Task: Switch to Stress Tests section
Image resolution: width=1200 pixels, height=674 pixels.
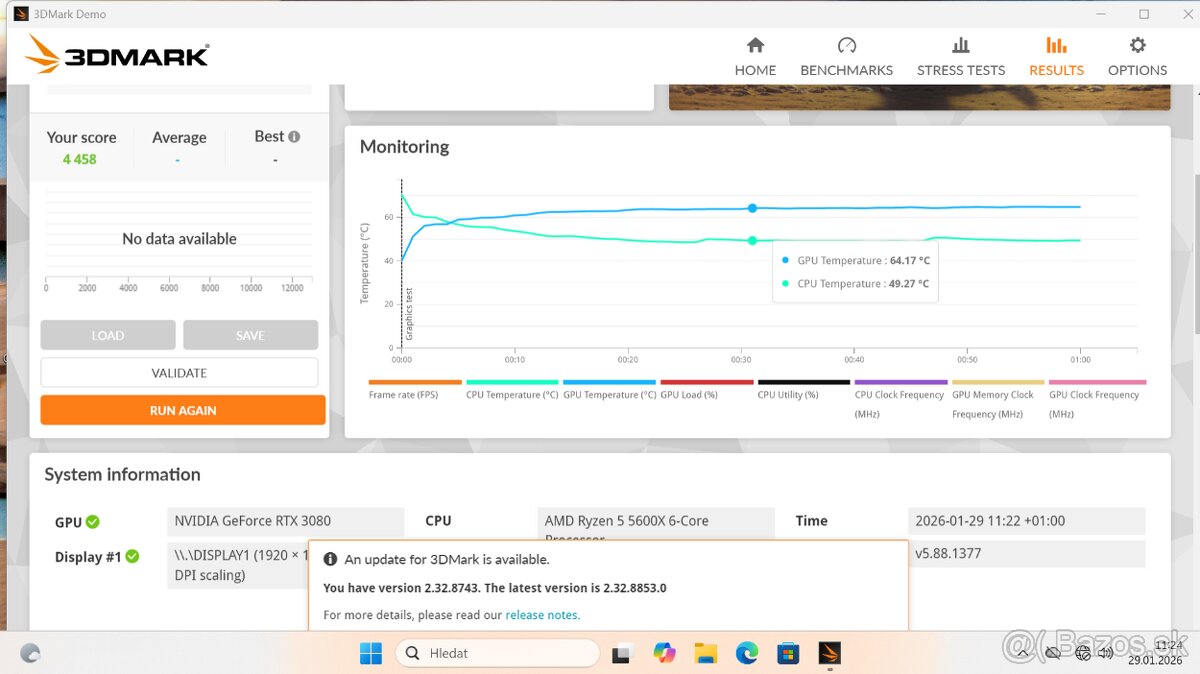Action: 960,57
